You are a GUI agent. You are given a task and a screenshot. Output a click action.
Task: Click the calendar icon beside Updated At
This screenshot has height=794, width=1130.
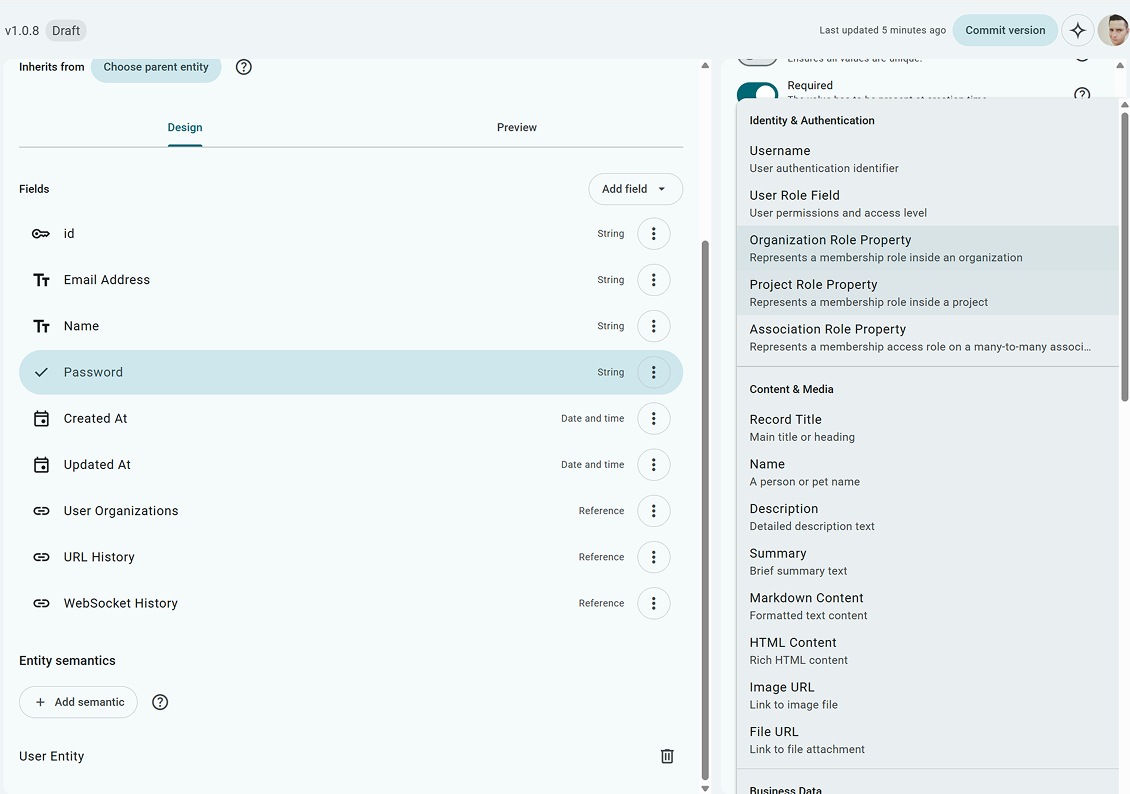tap(41, 465)
